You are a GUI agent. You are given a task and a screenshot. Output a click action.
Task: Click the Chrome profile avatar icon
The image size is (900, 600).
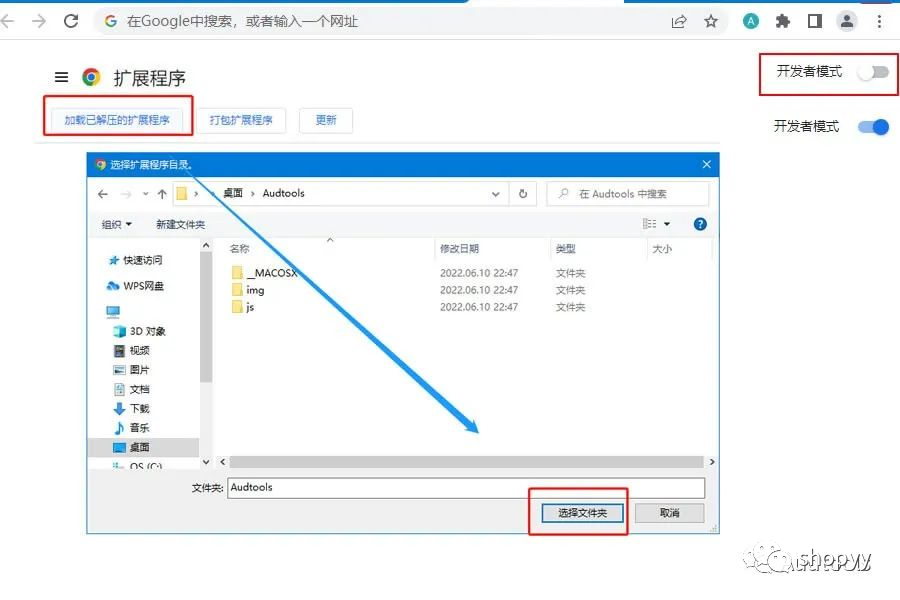[x=846, y=20]
